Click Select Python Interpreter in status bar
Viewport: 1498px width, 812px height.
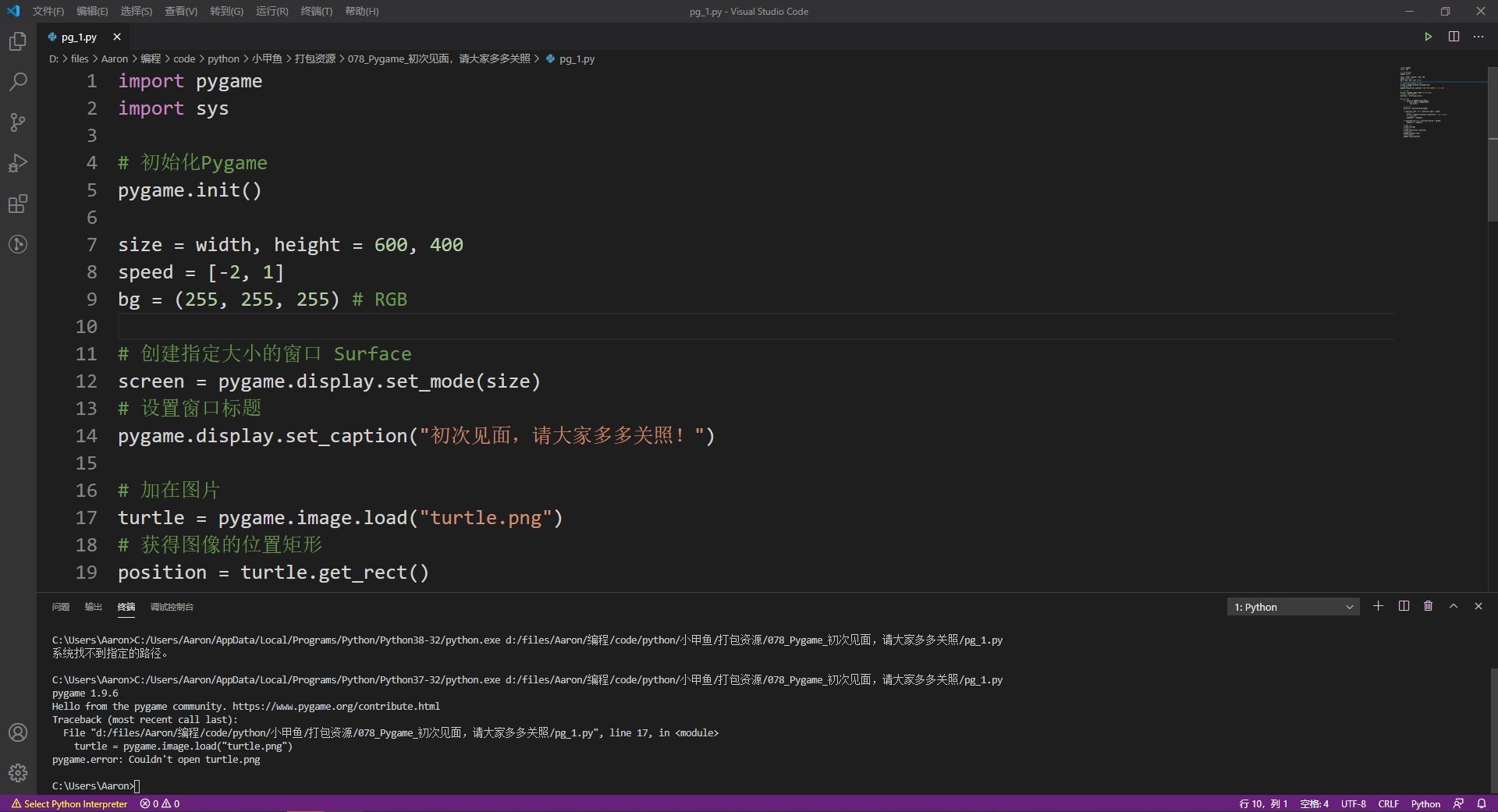[x=69, y=803]
